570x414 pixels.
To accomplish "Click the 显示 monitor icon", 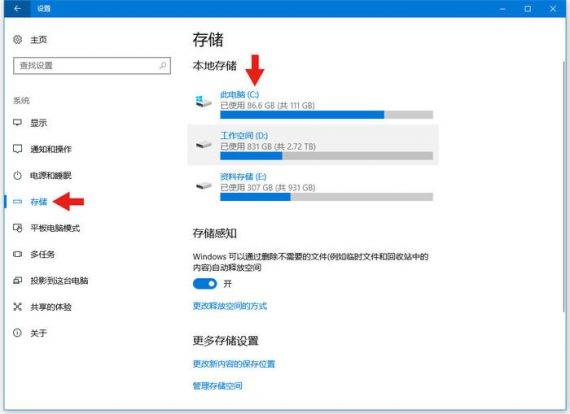I will [17, 122].
